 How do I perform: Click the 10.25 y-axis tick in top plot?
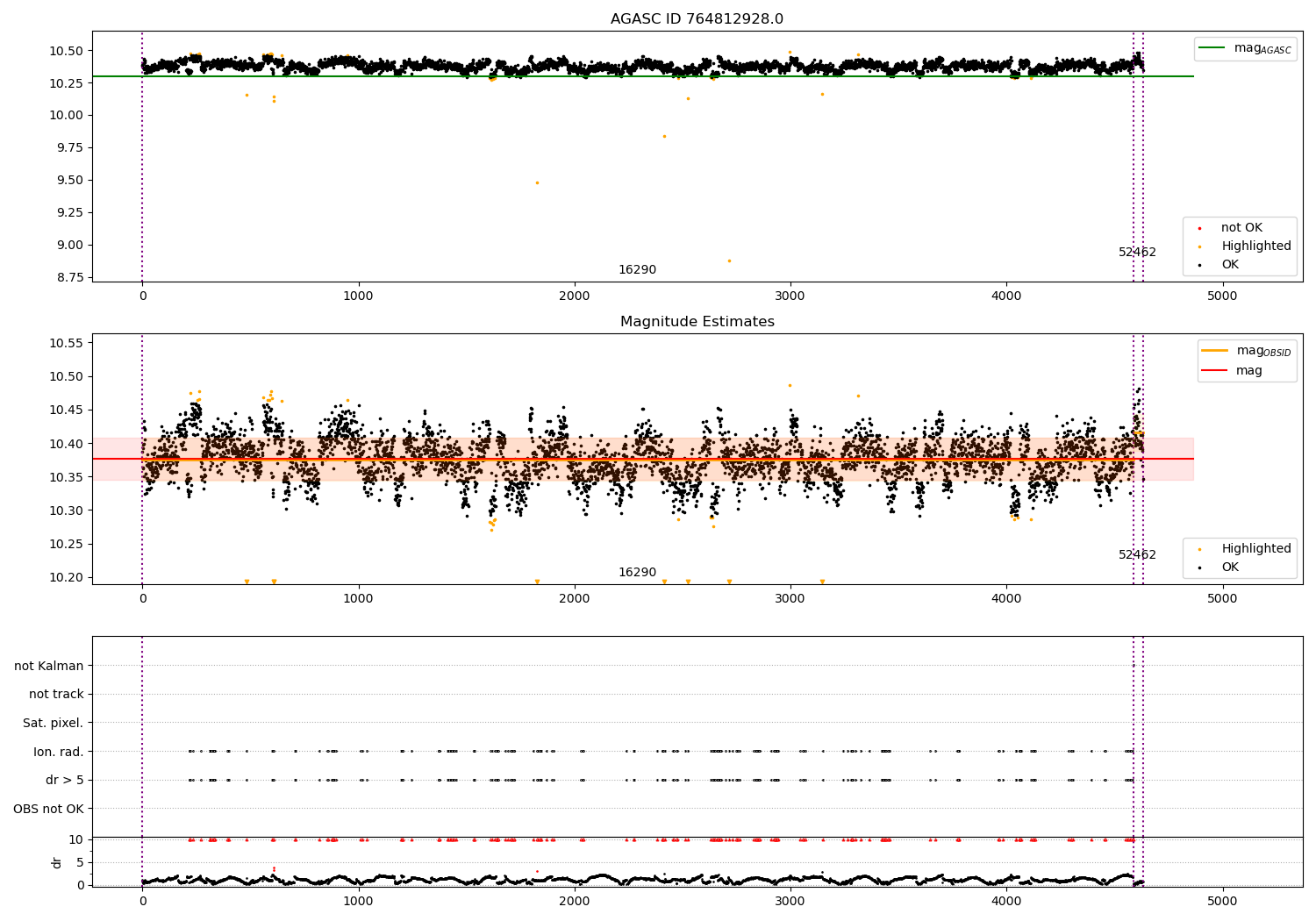coord(66,83)
